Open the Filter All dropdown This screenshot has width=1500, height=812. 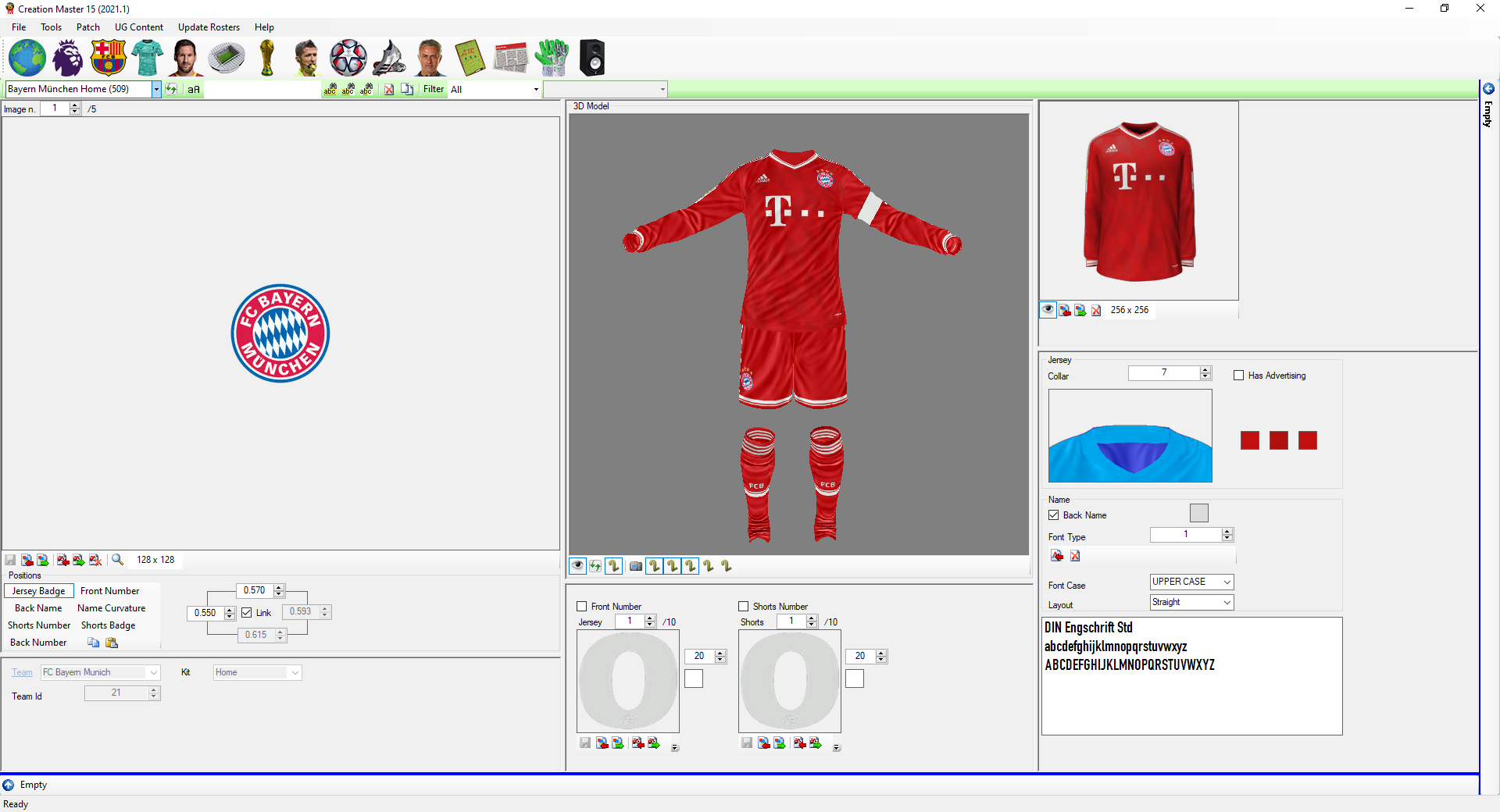tap(536, 89)
